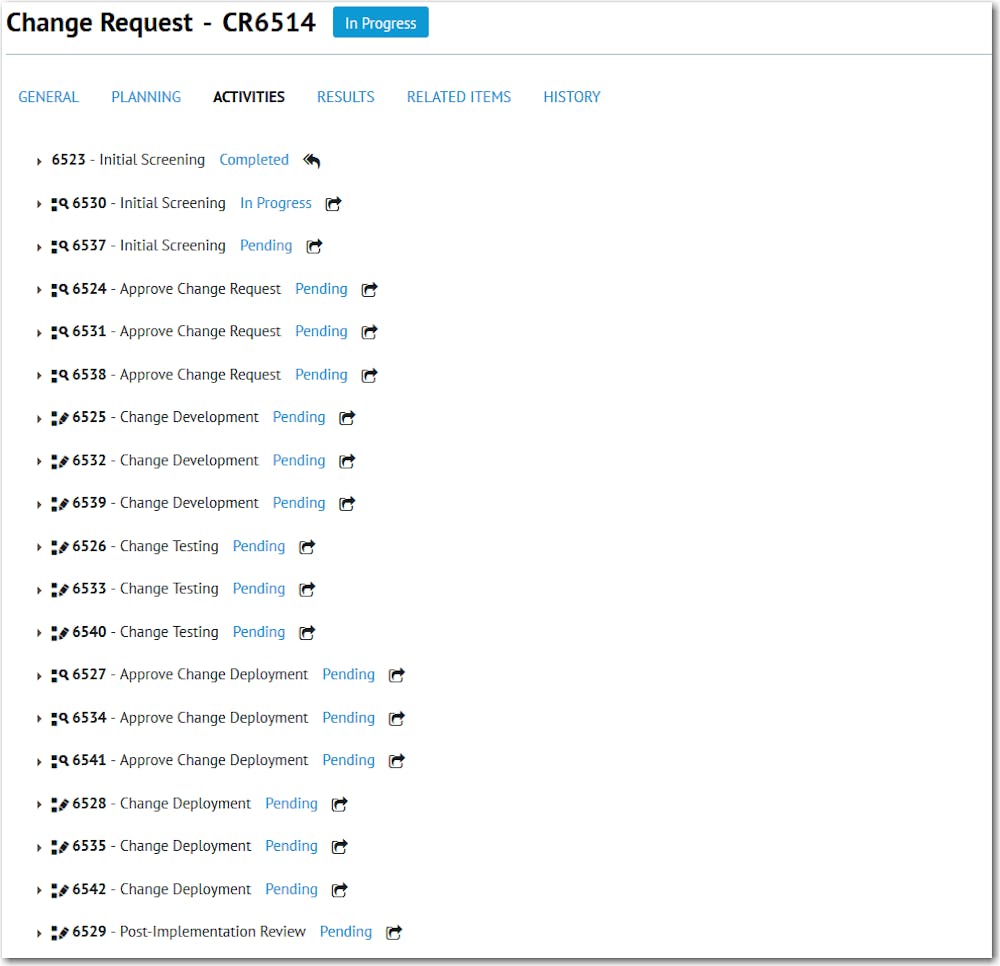Switch to the PLANNING tab
The image size is (1000, 966).
click(x=146, y=97)
